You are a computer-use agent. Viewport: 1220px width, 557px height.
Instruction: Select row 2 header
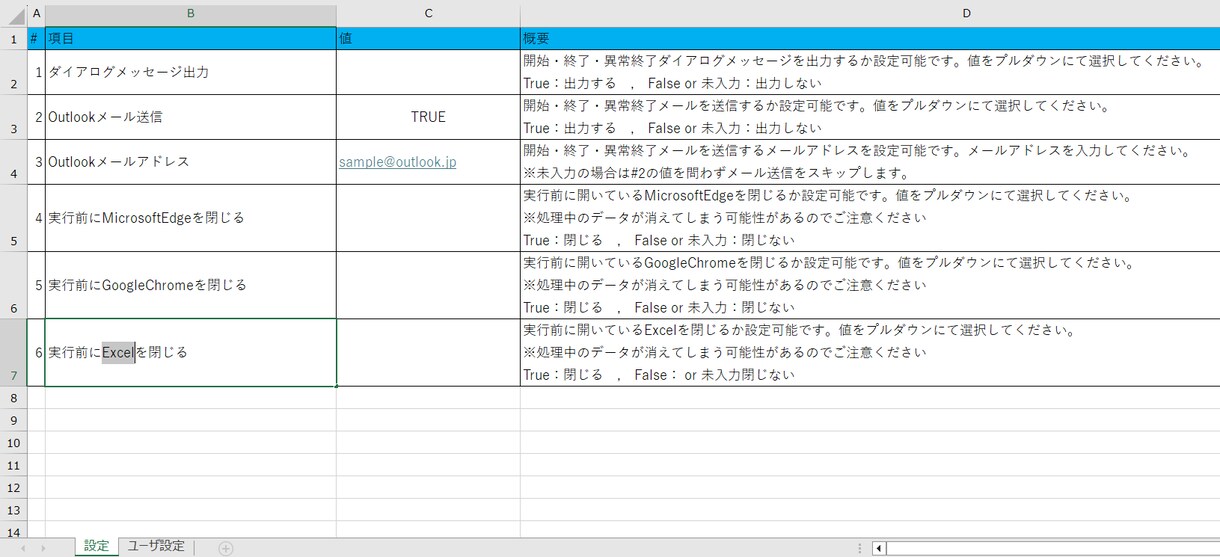[x=14, y=72]
